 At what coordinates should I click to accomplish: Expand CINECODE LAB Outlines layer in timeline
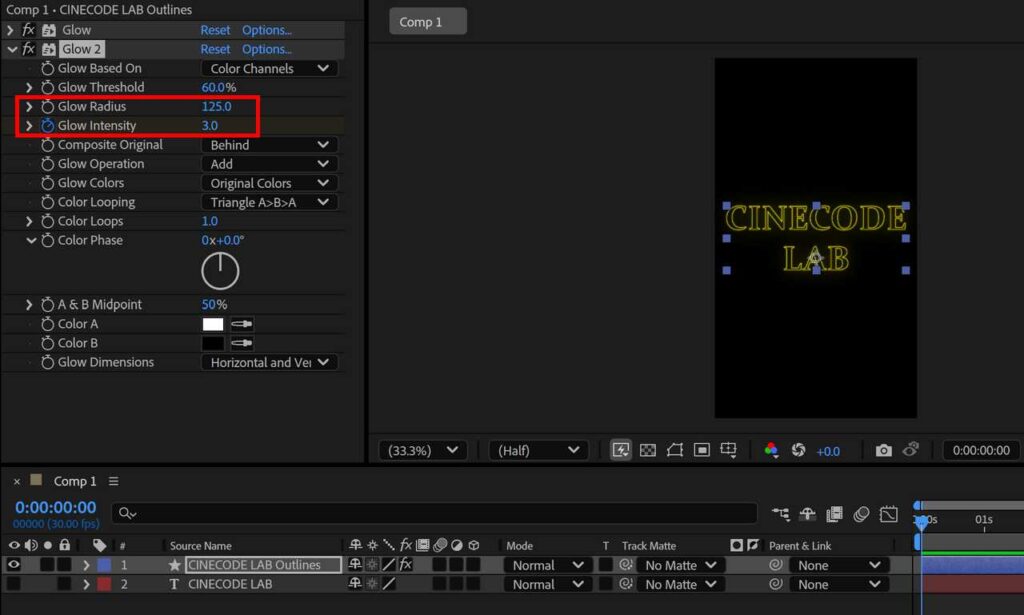(x=86, y=565)
